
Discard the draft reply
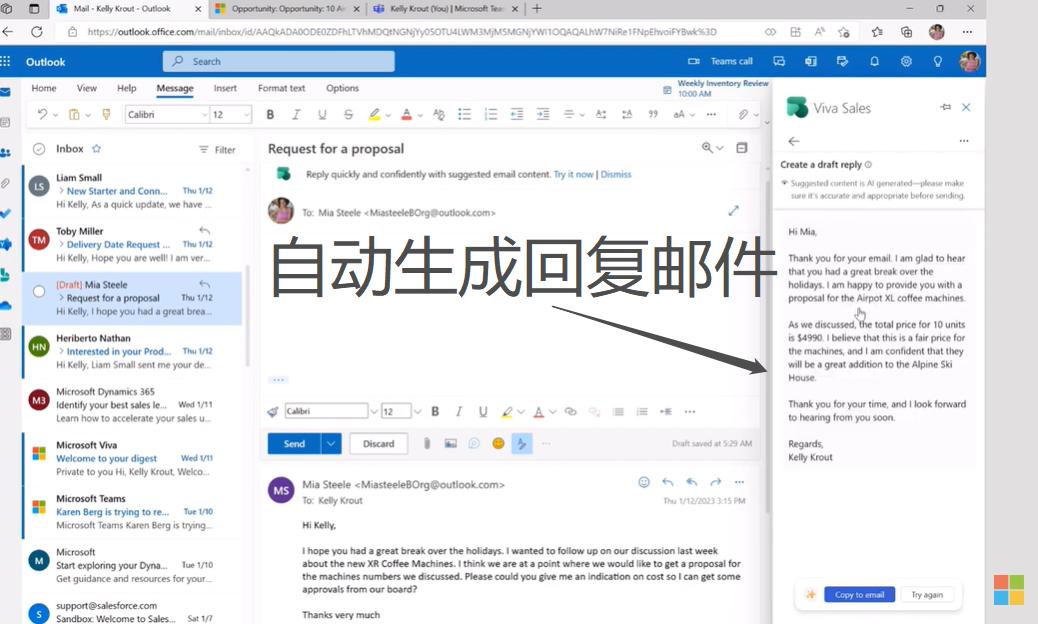pyautogui.click(x=379, y=444)
